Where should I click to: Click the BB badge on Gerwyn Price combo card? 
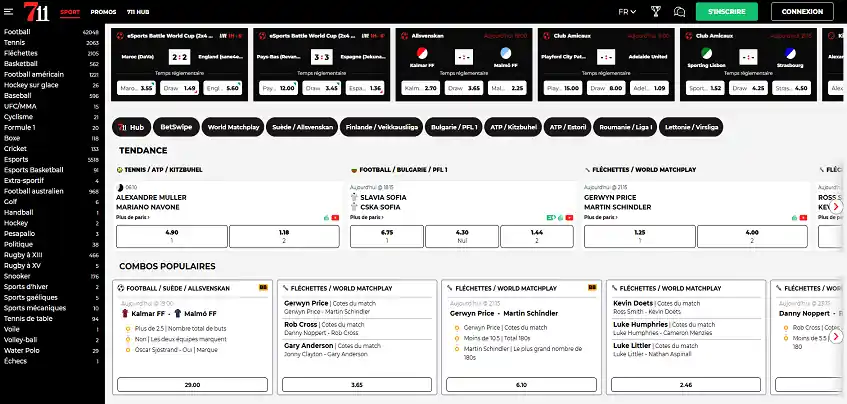click(592, 288)
